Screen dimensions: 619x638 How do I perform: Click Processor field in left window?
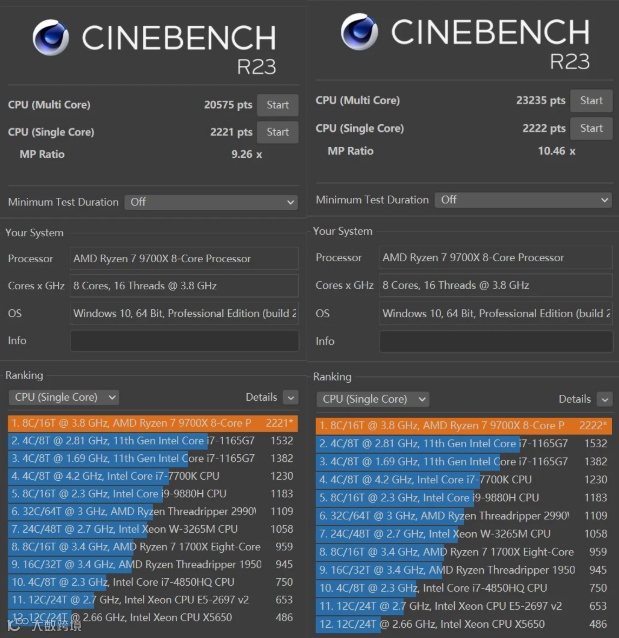pyautogui.click(x=184, y=258)
